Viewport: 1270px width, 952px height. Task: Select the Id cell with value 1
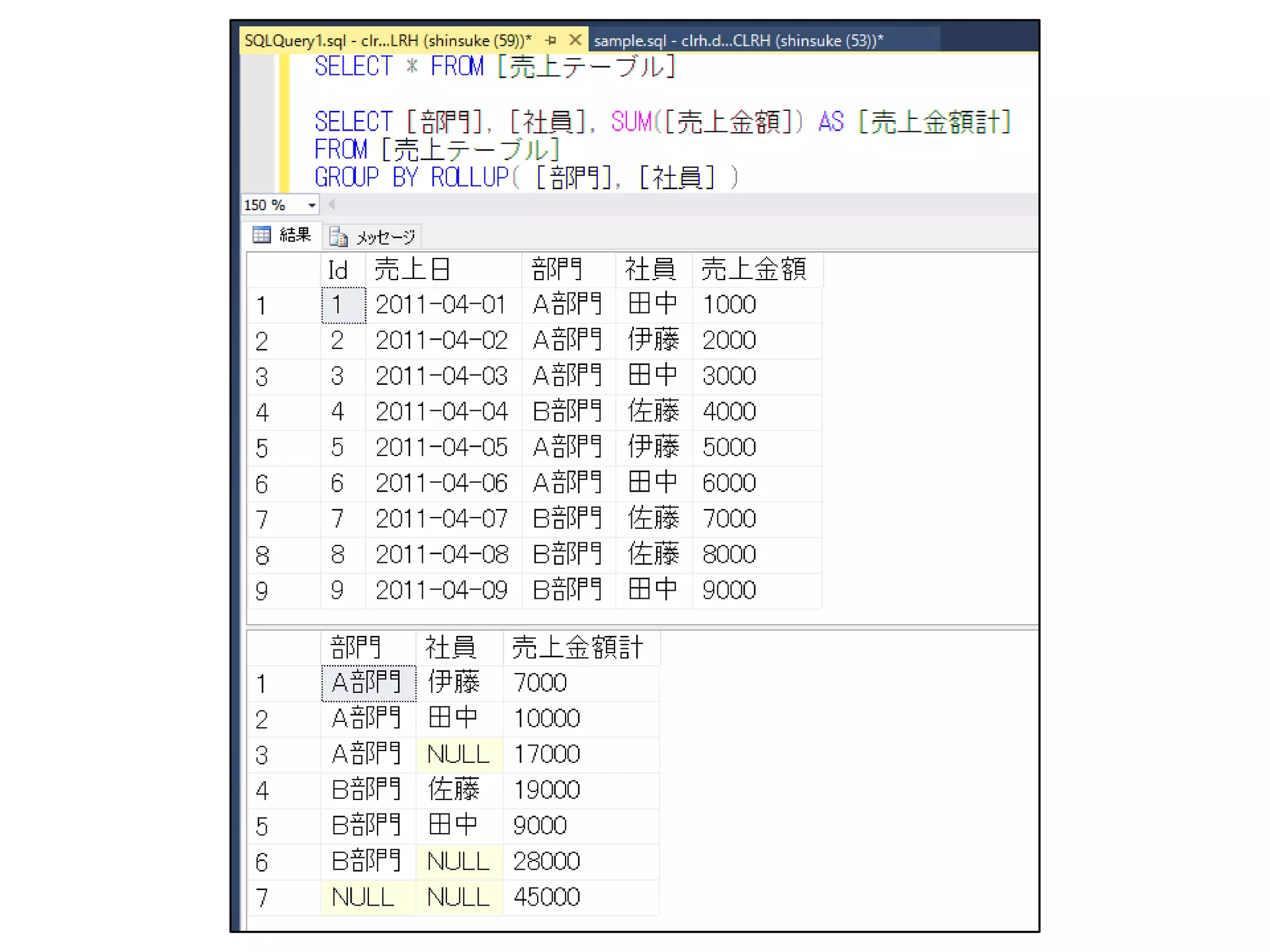coord(344,305)
